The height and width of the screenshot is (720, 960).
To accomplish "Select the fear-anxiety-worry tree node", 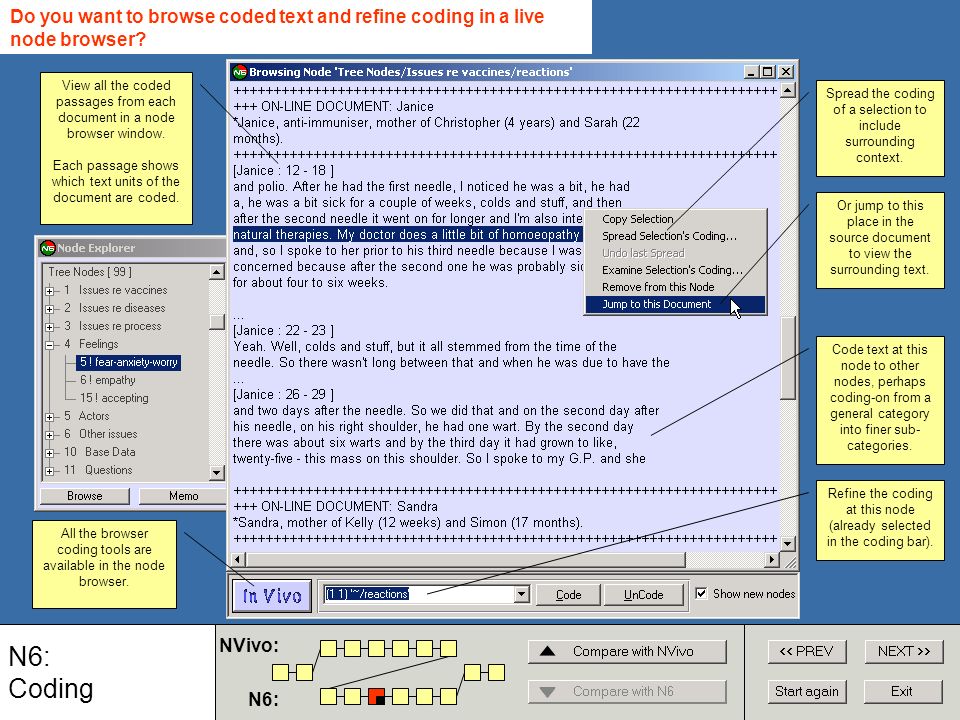I will (x=129, y=362).
